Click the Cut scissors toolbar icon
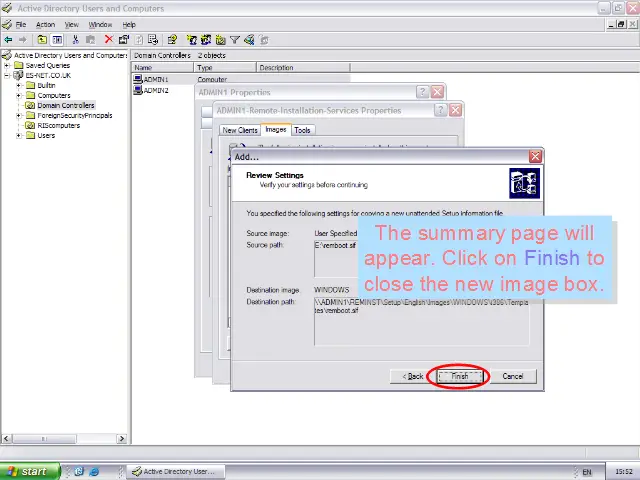This screenshot has height=480, width=640. [75, 40]
